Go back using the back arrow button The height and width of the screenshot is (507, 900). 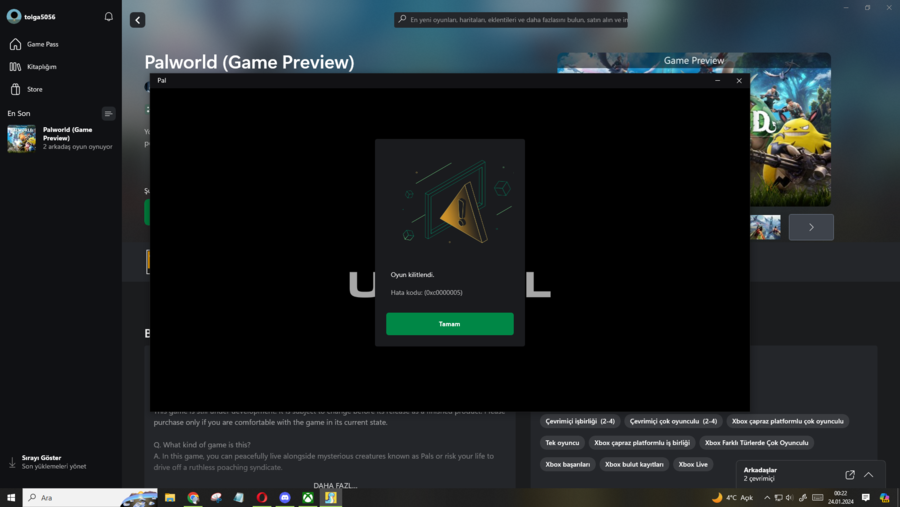coord(137,20)
